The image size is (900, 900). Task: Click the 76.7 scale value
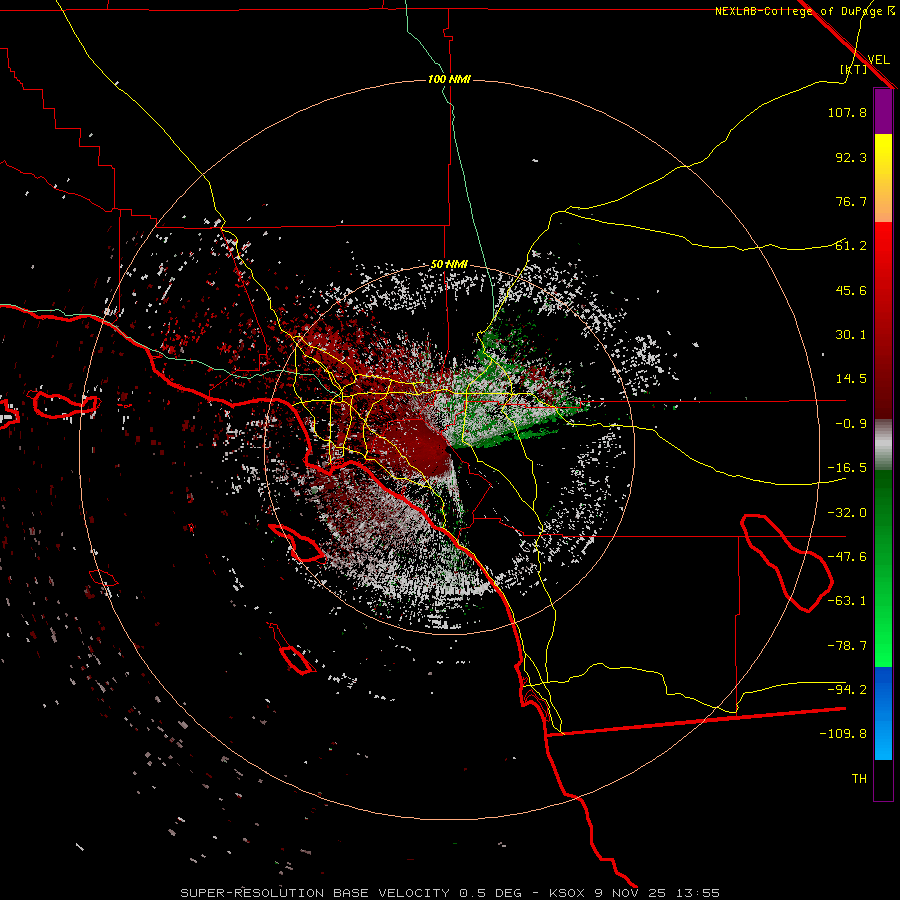[851, 201]
